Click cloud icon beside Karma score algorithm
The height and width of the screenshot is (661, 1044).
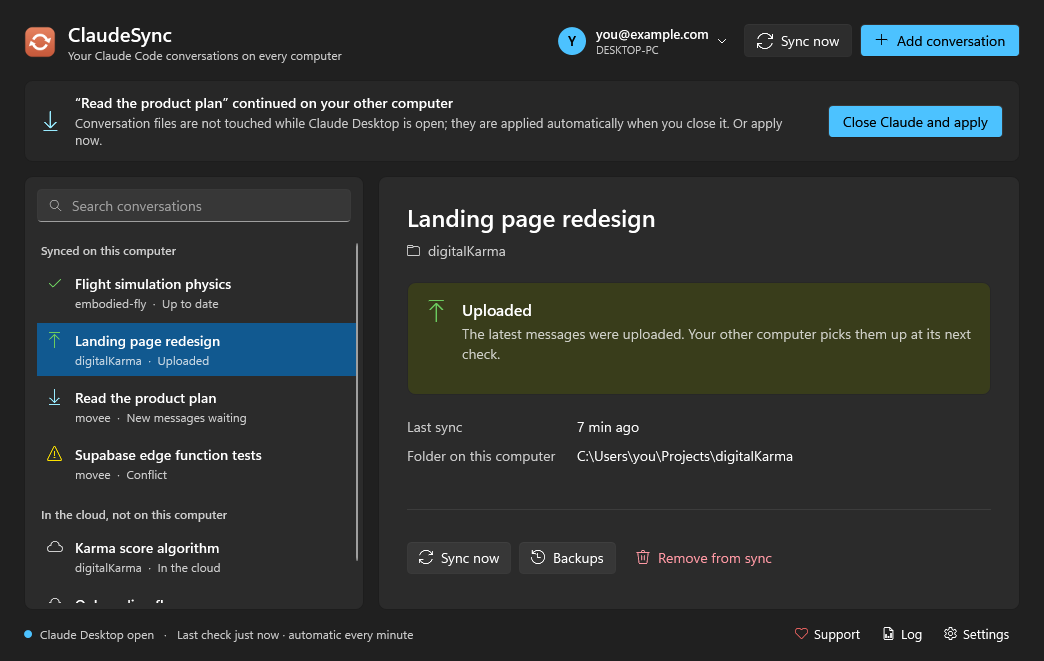[x=55, y=547]
